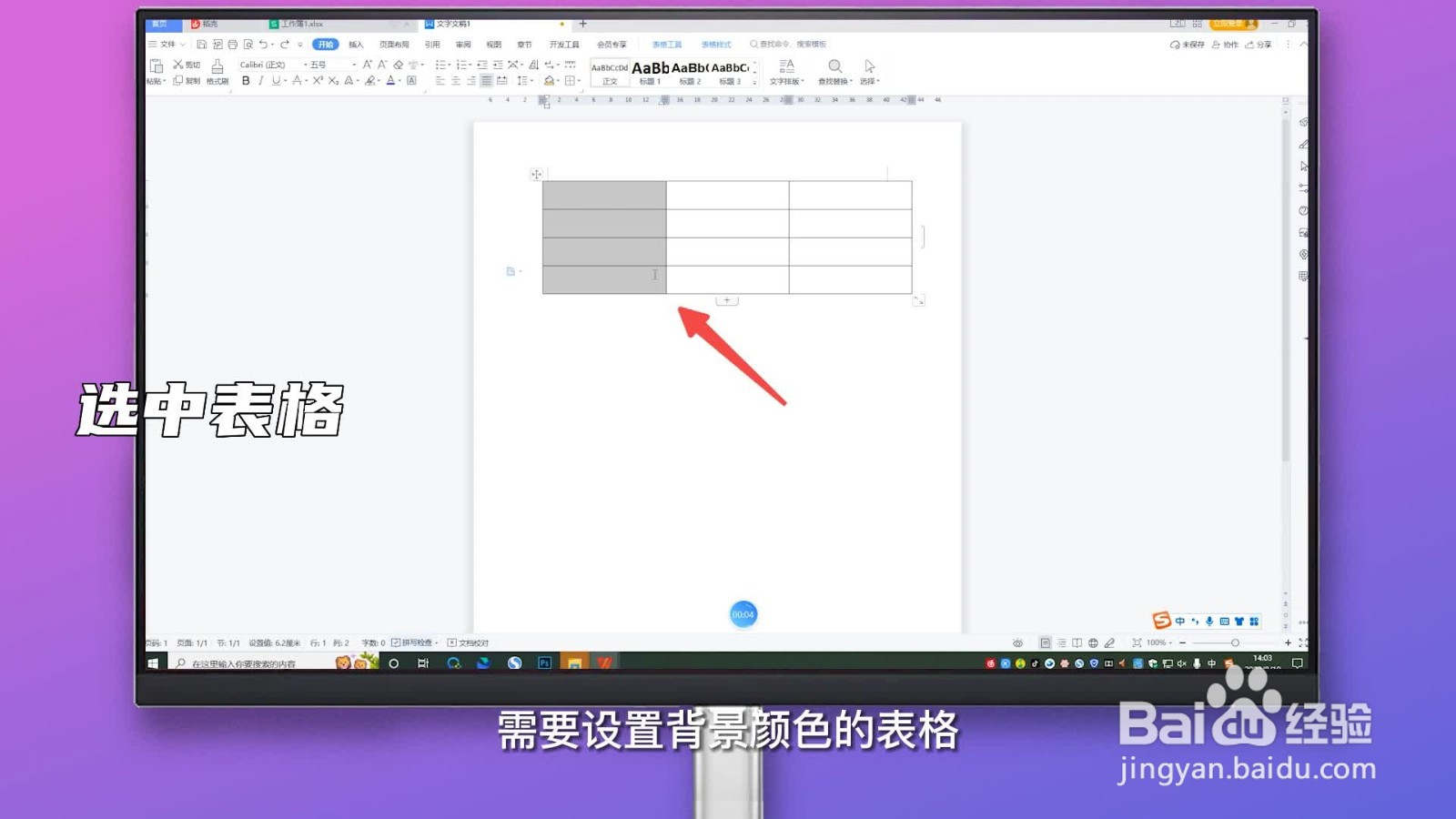
Task: Open the 表格工具 Table Tools tab
Action: [667, 44]
